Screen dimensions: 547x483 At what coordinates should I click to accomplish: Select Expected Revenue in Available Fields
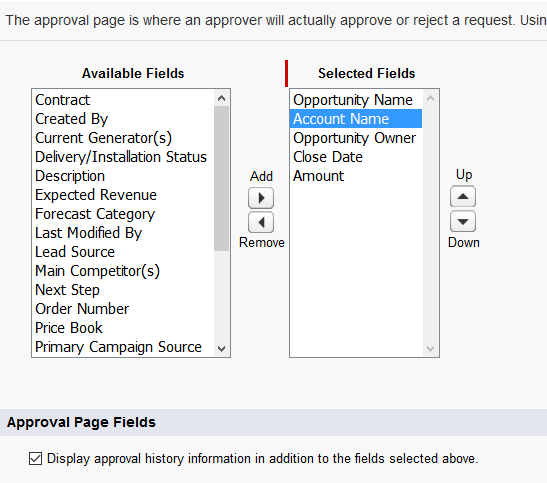(x=123, y=195)
